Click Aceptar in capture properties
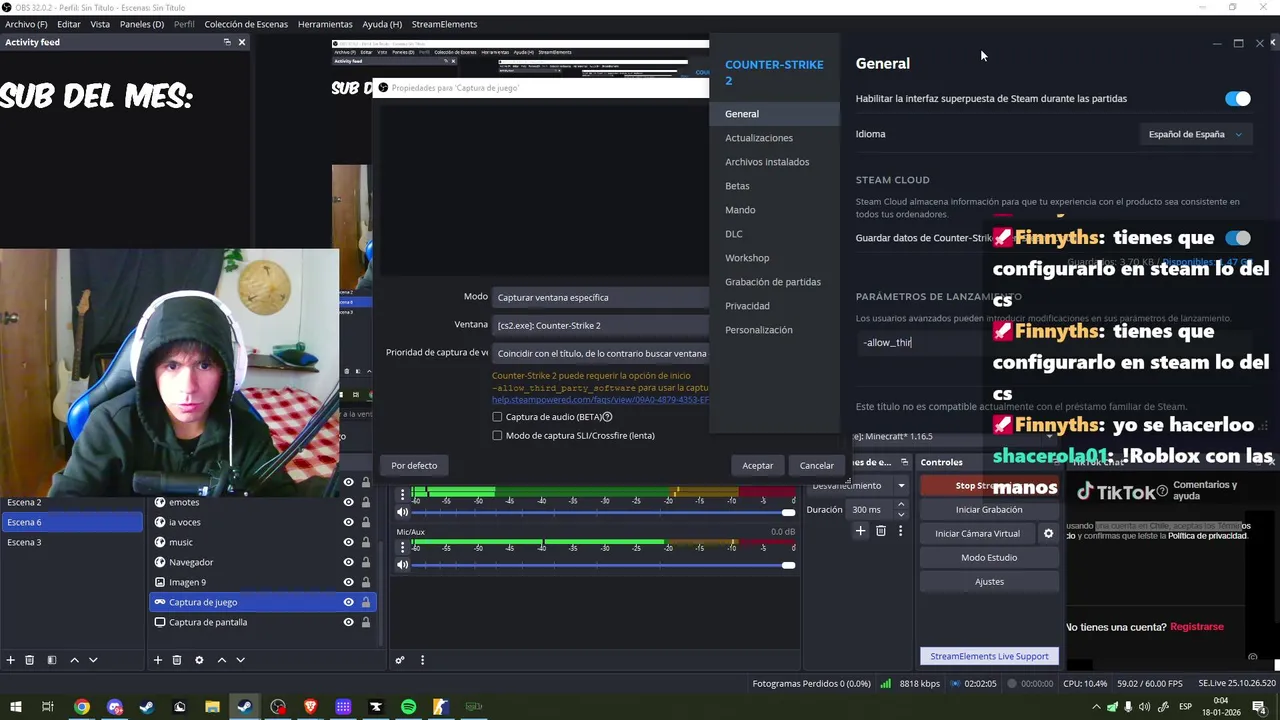 click(x=757, y=465)
